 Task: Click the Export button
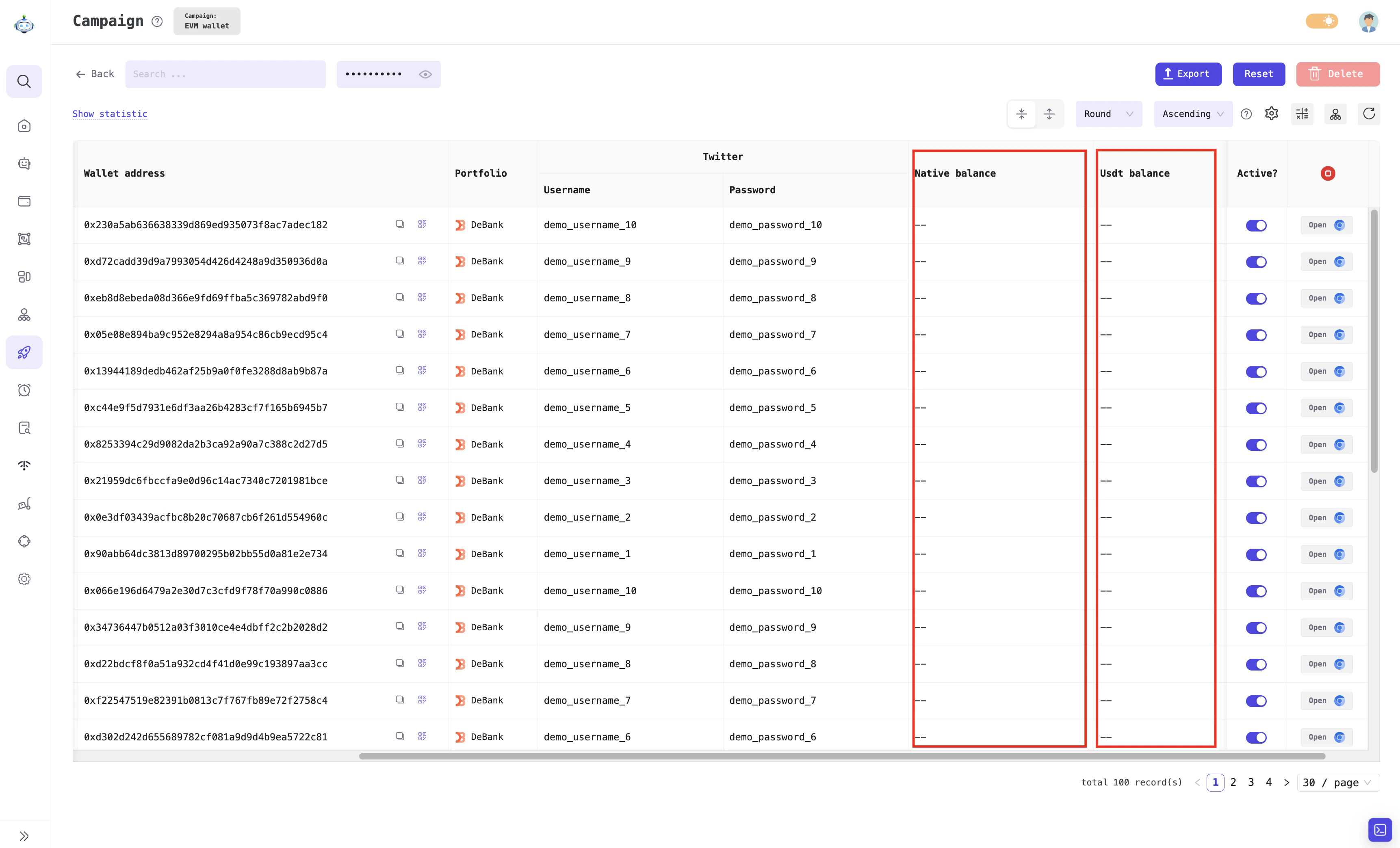(1188, 74)
